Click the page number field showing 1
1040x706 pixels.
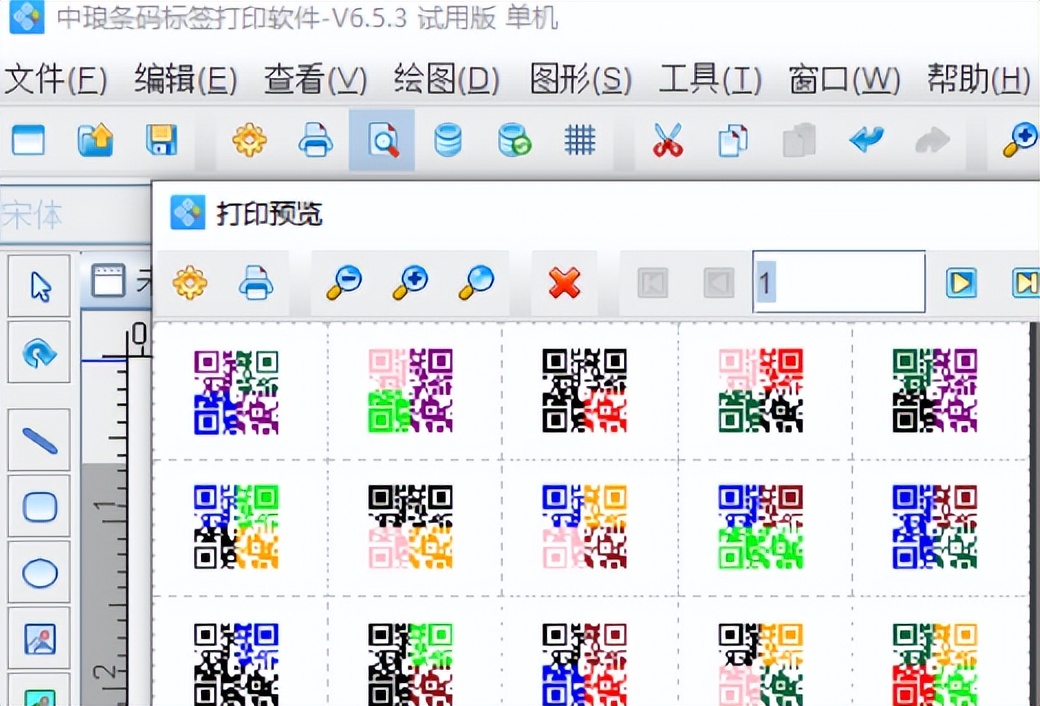point(839,281)
